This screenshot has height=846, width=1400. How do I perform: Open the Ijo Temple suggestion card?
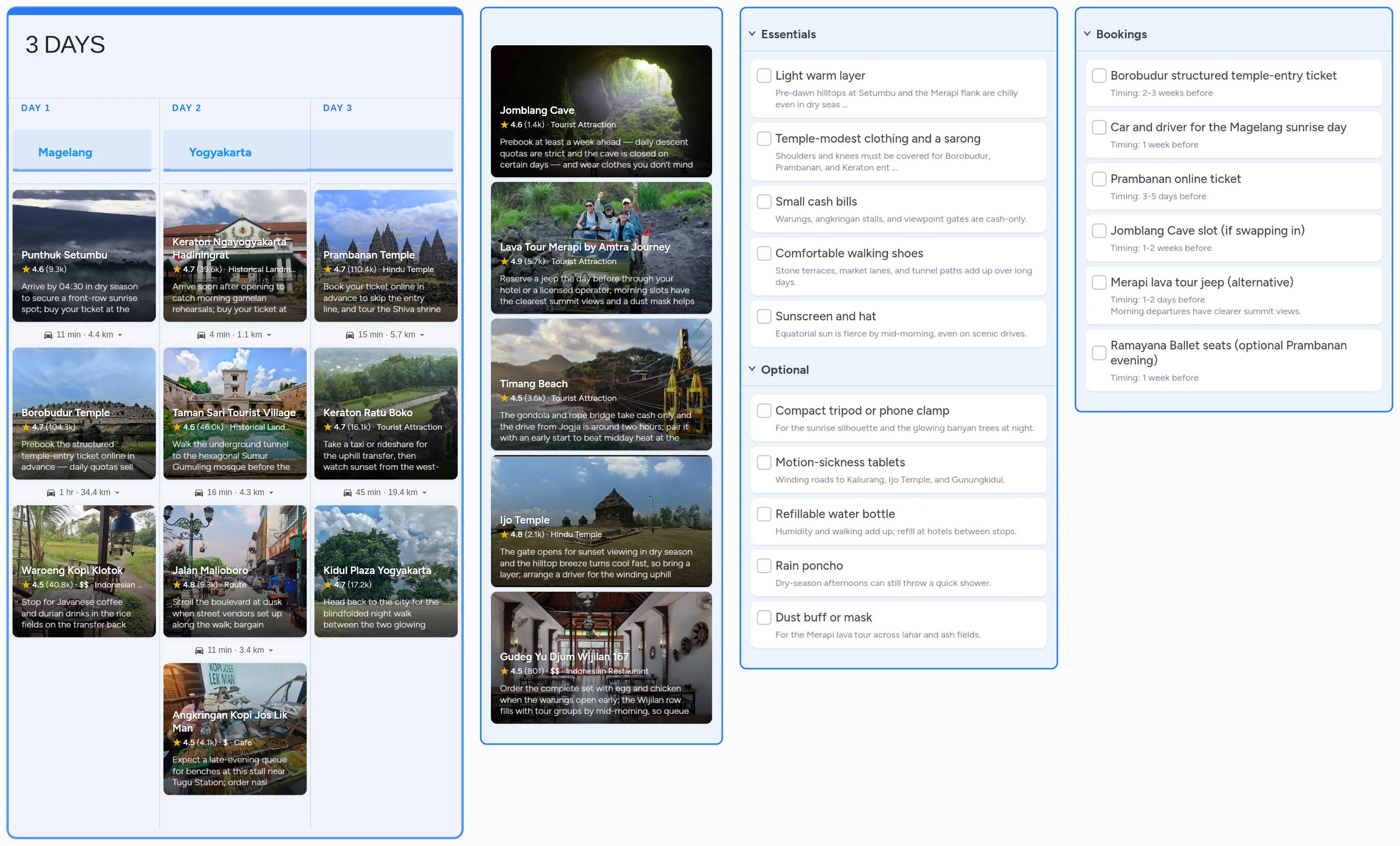pyautogui.click(x=601, y=521)
